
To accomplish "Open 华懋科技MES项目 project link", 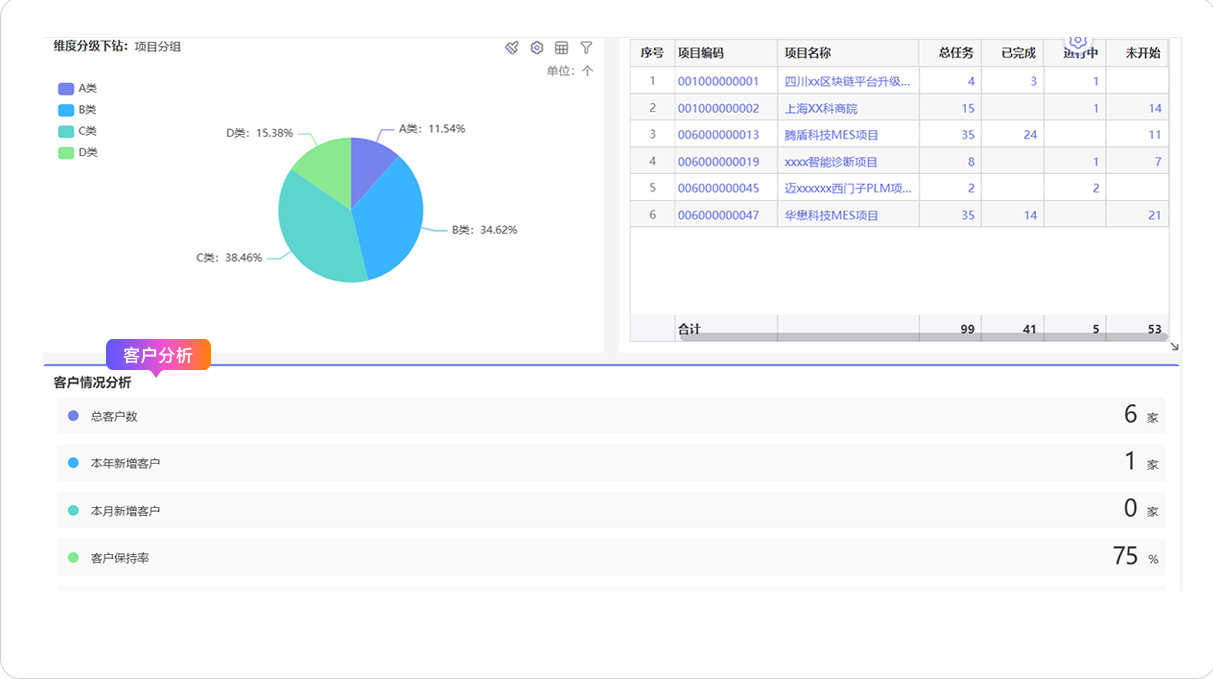I will pyautogui.click(x=831, y=215).
